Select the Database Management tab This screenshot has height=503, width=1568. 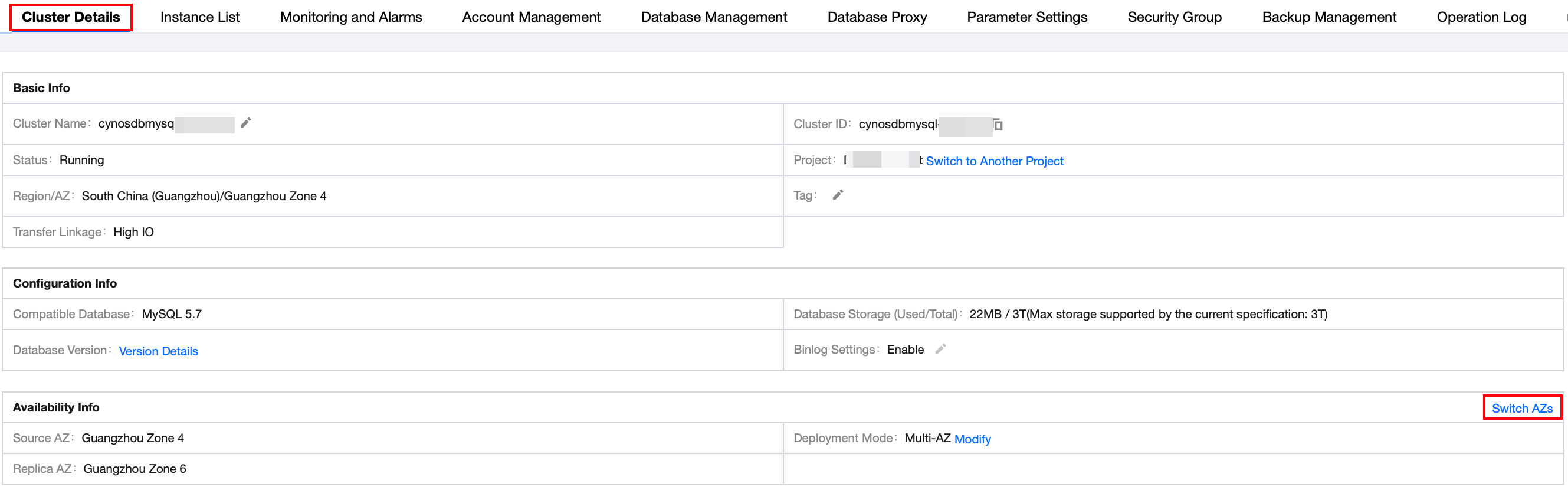pos(713,17)
